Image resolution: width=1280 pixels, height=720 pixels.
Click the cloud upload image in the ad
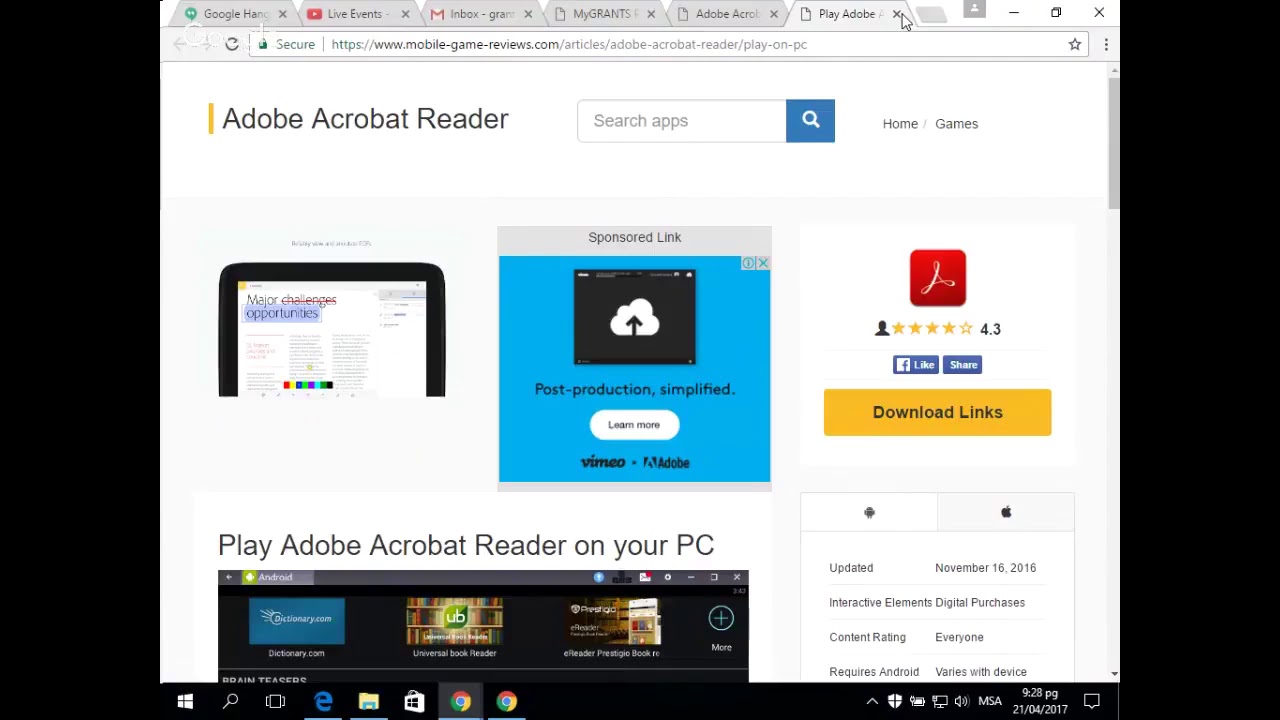[634, 318]
